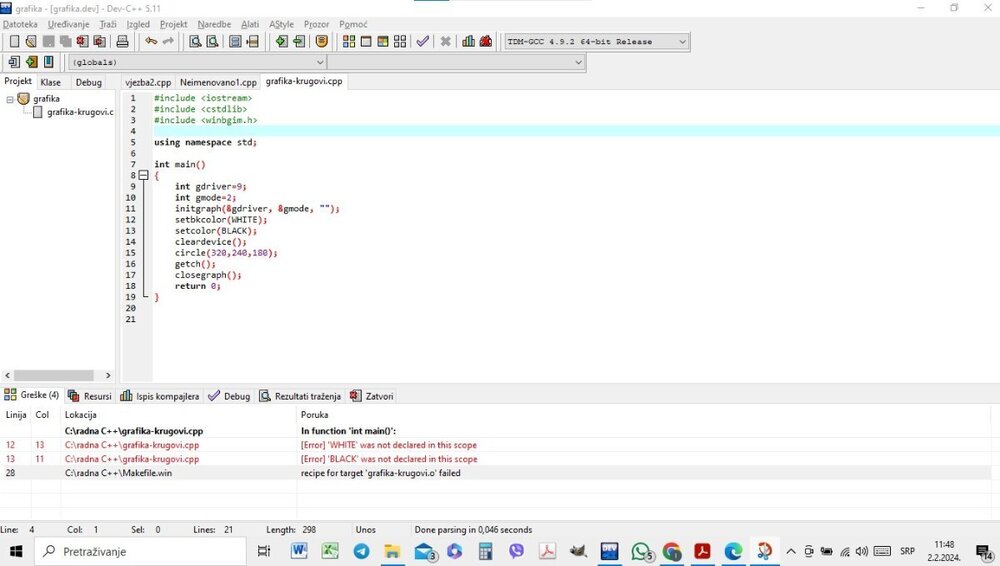Viewport: 1000px width, 566px height.
Task: Click the Print icon in toolbar
Action: pyautogui.click(x=122, y=42)
